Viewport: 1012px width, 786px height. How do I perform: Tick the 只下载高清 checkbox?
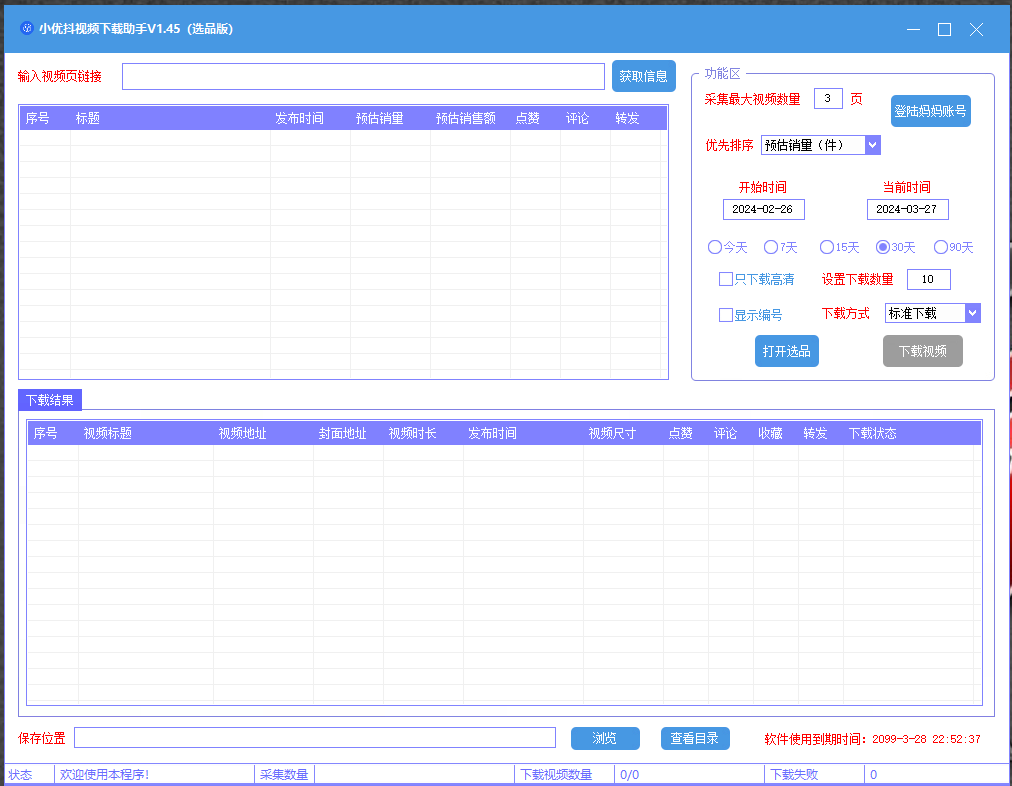(726, 279)
